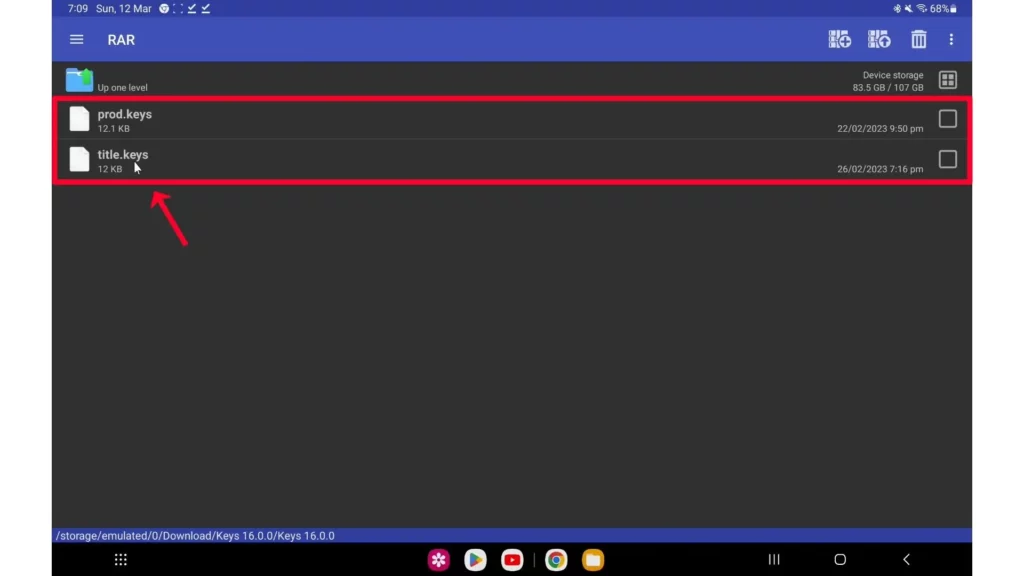The width and height of the screenshot is (1024, 576).
Task: Tap the add files to archive icon
Action: (840, 39)
